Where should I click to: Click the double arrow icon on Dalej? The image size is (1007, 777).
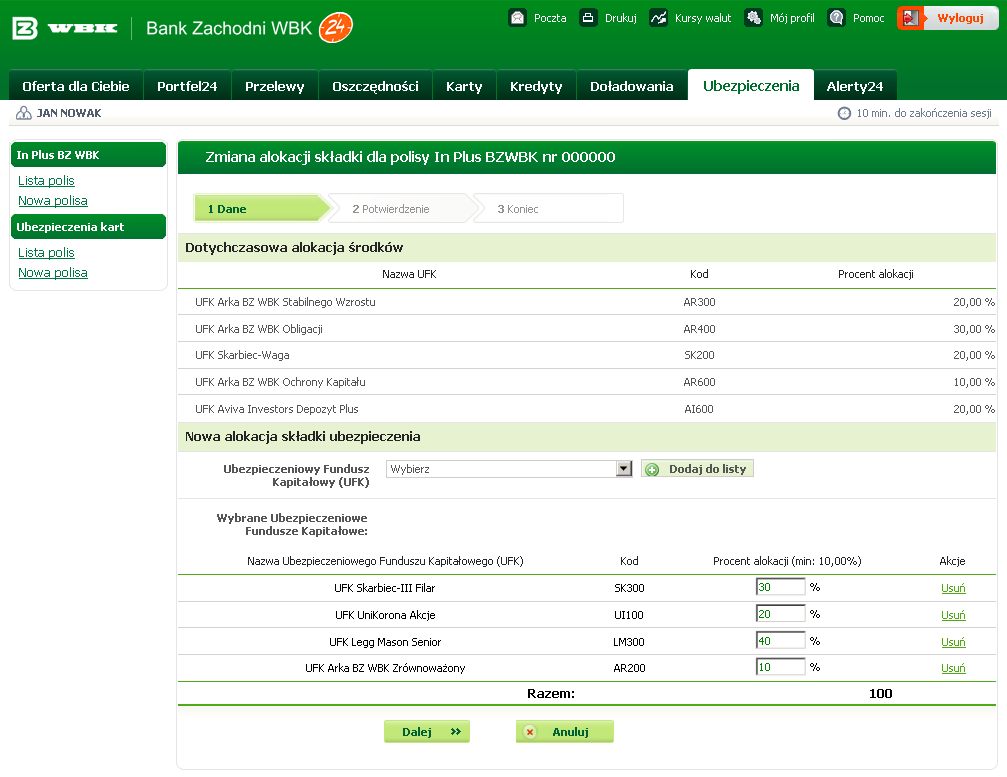456,731
